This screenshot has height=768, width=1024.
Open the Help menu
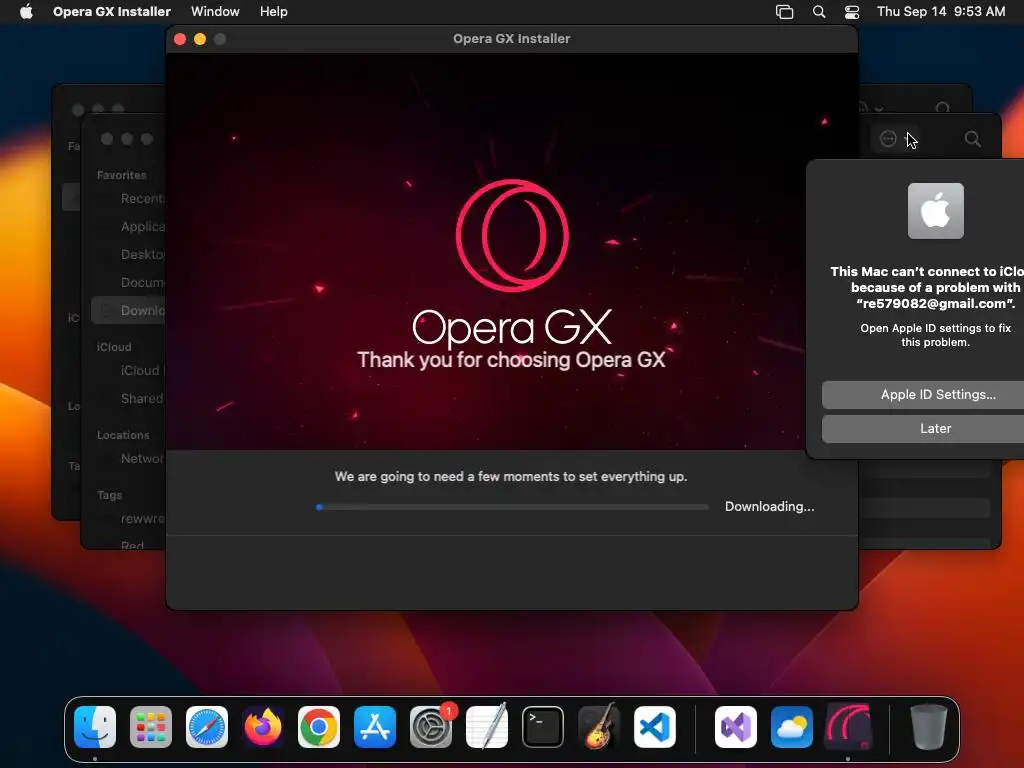tap(274, 12)
